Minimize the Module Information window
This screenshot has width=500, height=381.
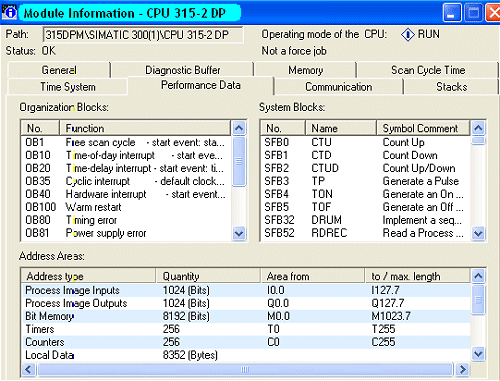click(452, 13)
